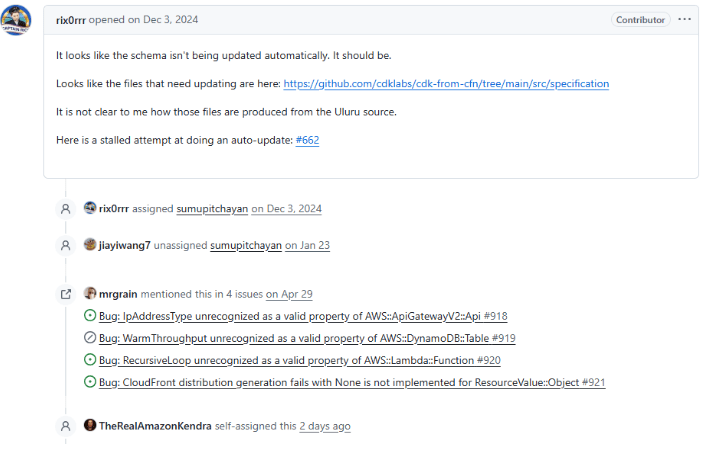This screenshot has height=449, width=705.
Task: Open the cdk-from-cfn specification GitHub link
Action: click(446, 84)
